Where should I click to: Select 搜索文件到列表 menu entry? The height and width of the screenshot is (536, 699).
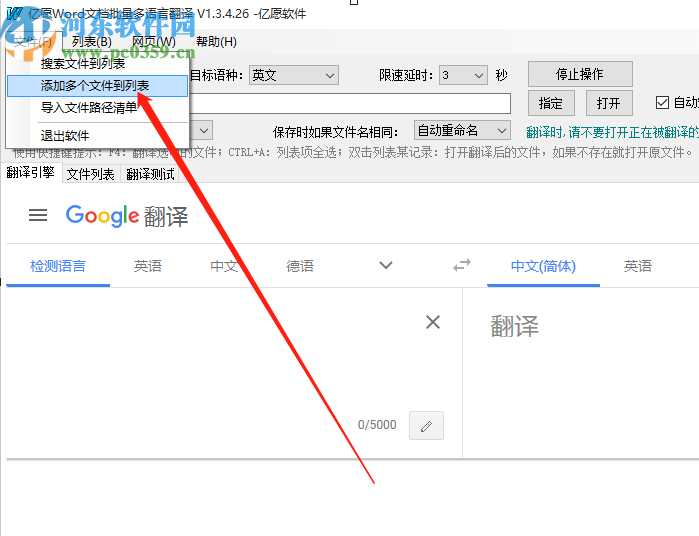[x=97, y=64]
